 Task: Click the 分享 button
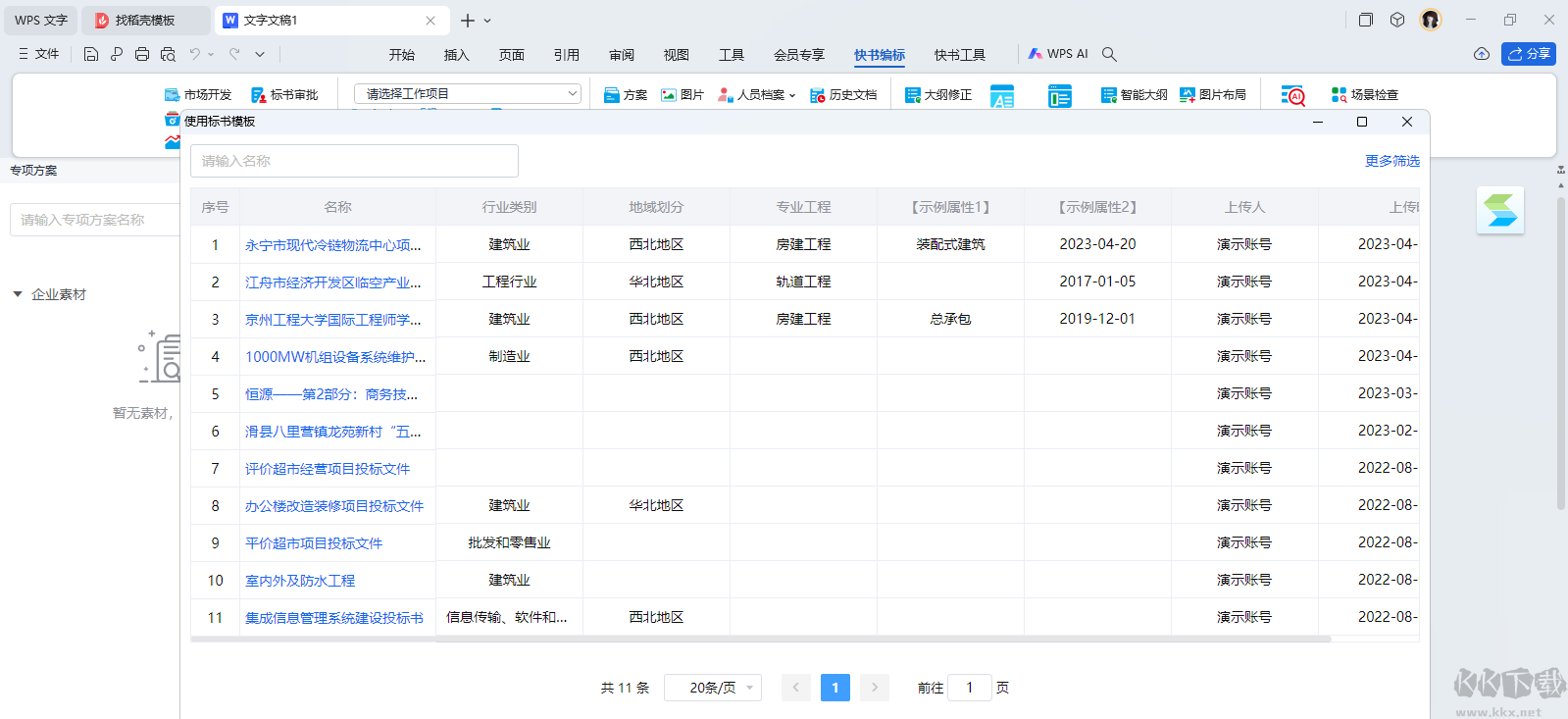[x=1528, y=54]
